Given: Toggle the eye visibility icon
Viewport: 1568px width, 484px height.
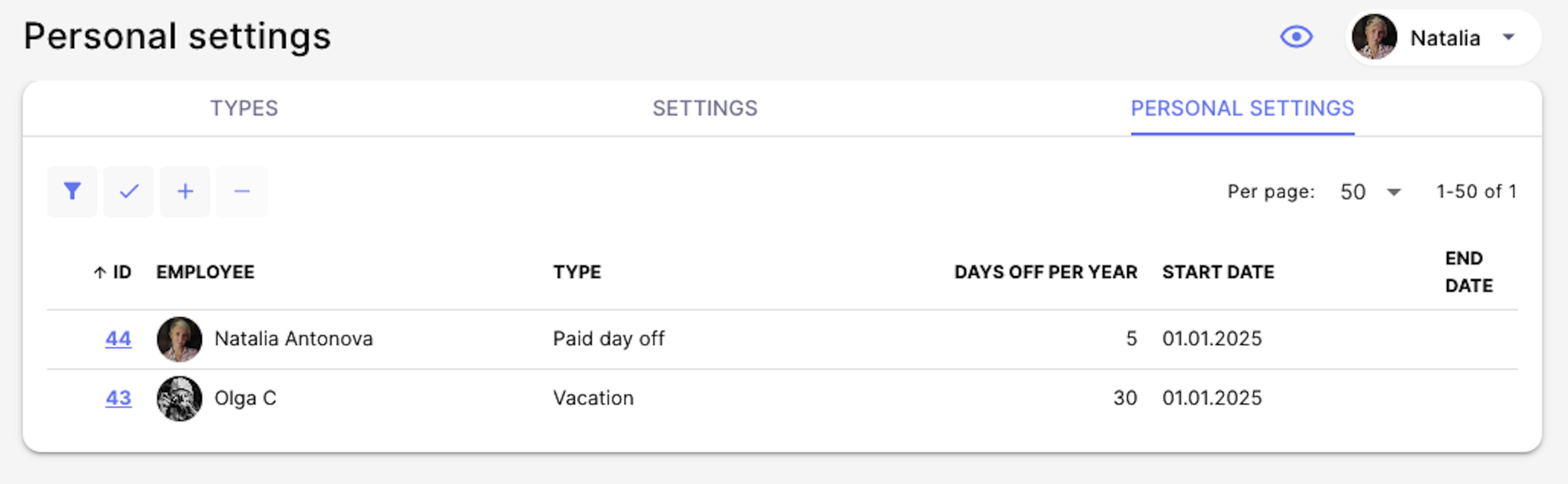Looking at the screenshot, I should 1296,37.
